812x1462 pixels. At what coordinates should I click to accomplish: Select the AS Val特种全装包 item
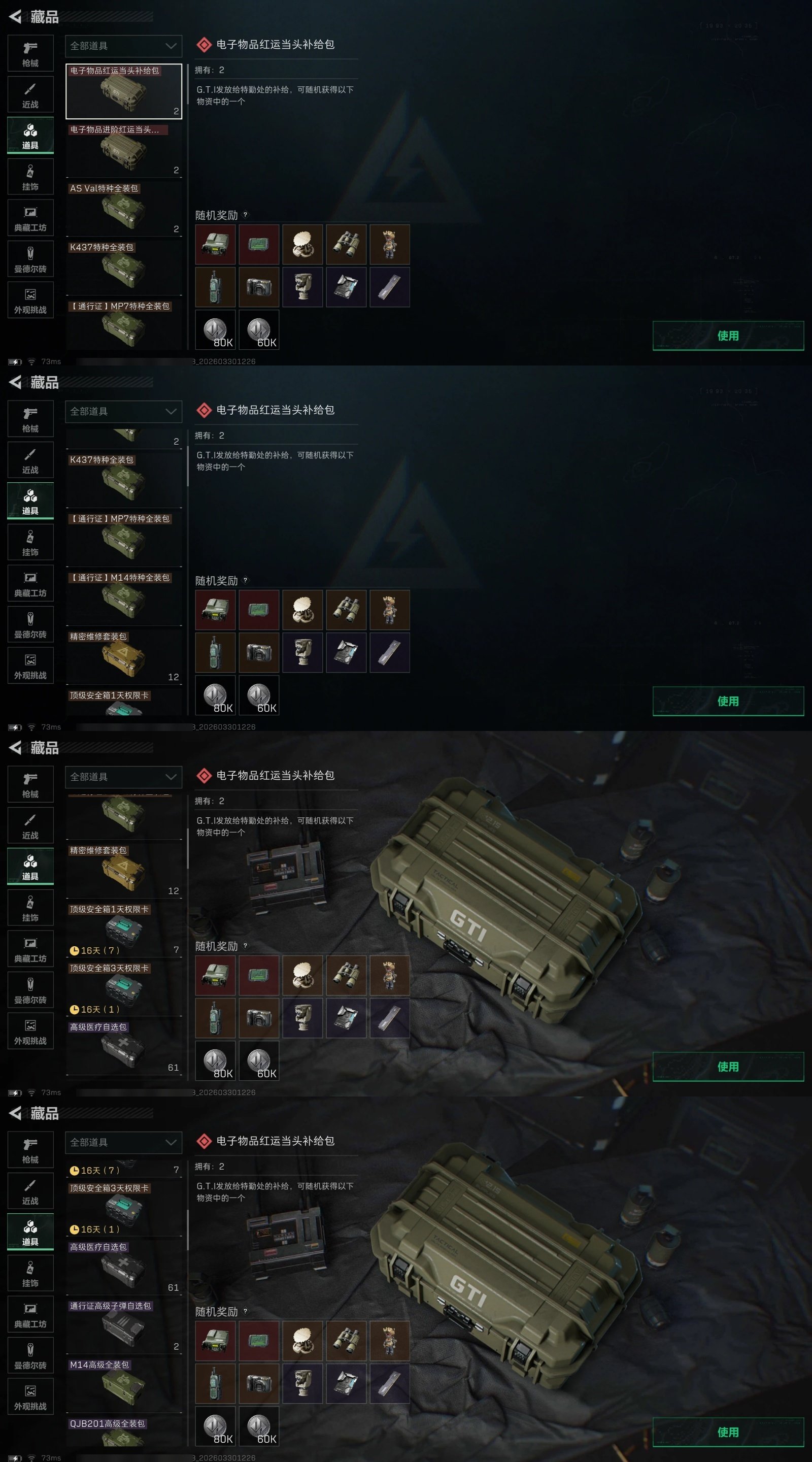(124, 208)
